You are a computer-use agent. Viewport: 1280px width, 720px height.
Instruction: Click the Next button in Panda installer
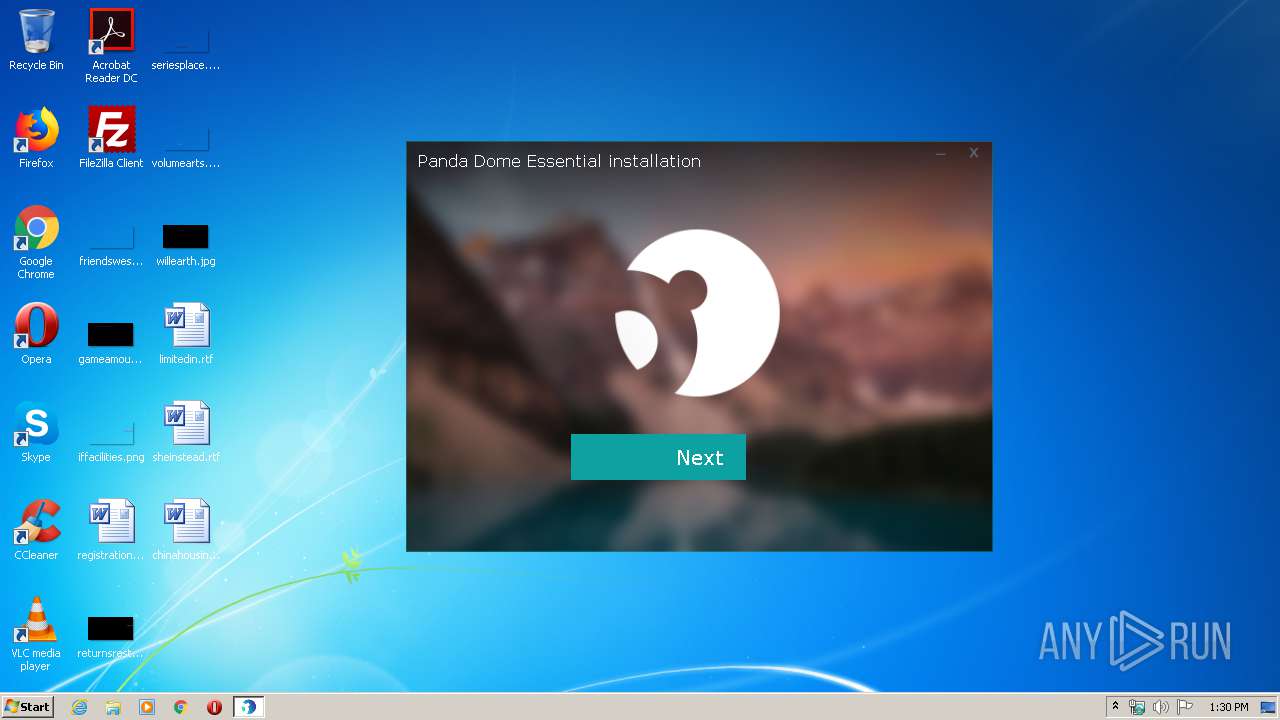658,457
